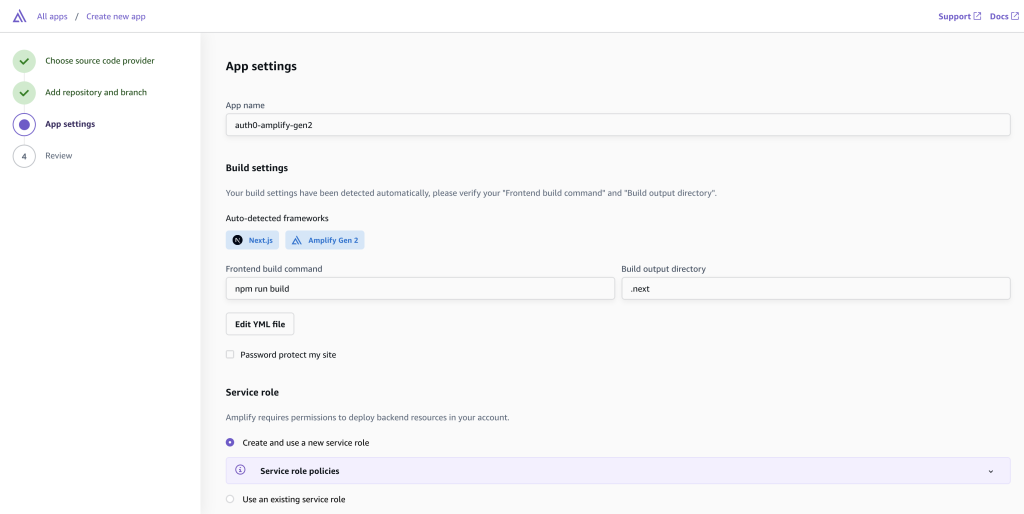Select the App settings step label
Screen dimensions: 1024x514
click(x=70, y=124)
